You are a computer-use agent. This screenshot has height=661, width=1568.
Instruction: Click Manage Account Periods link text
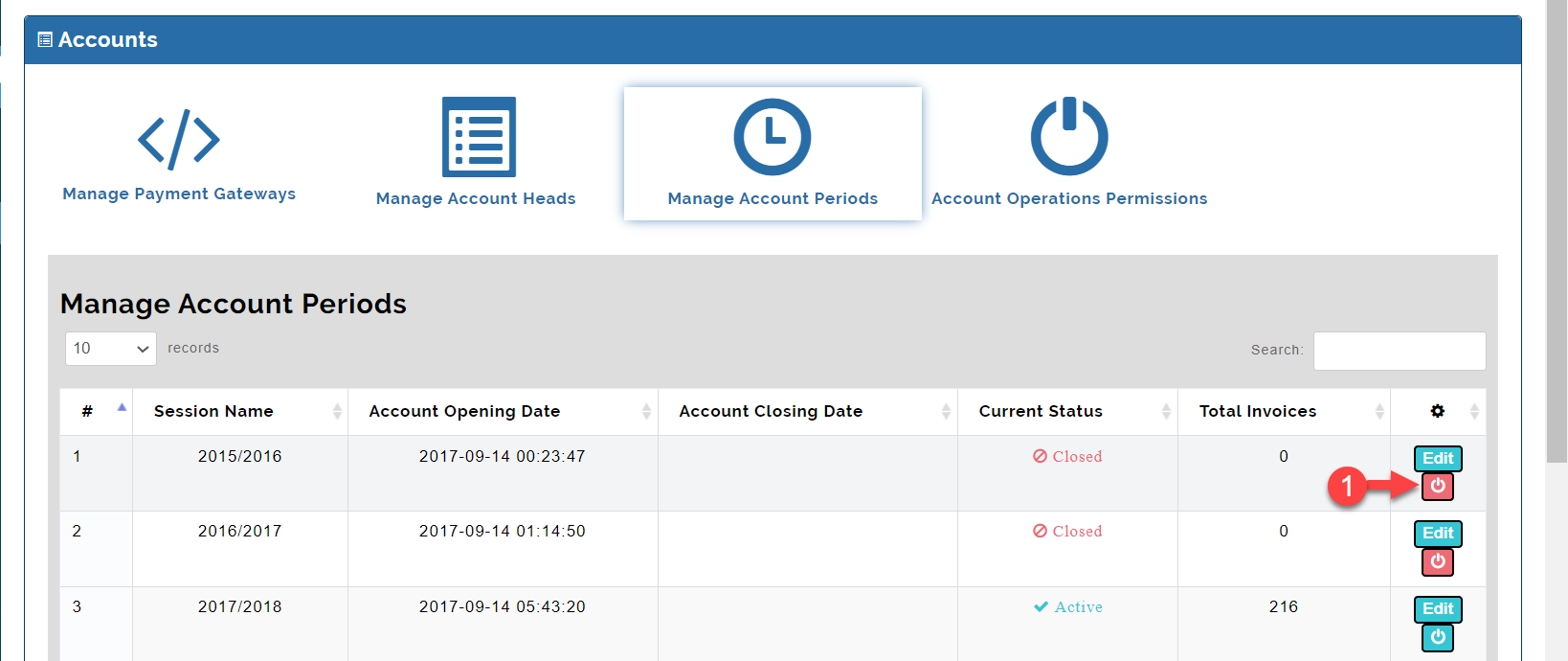773,198
